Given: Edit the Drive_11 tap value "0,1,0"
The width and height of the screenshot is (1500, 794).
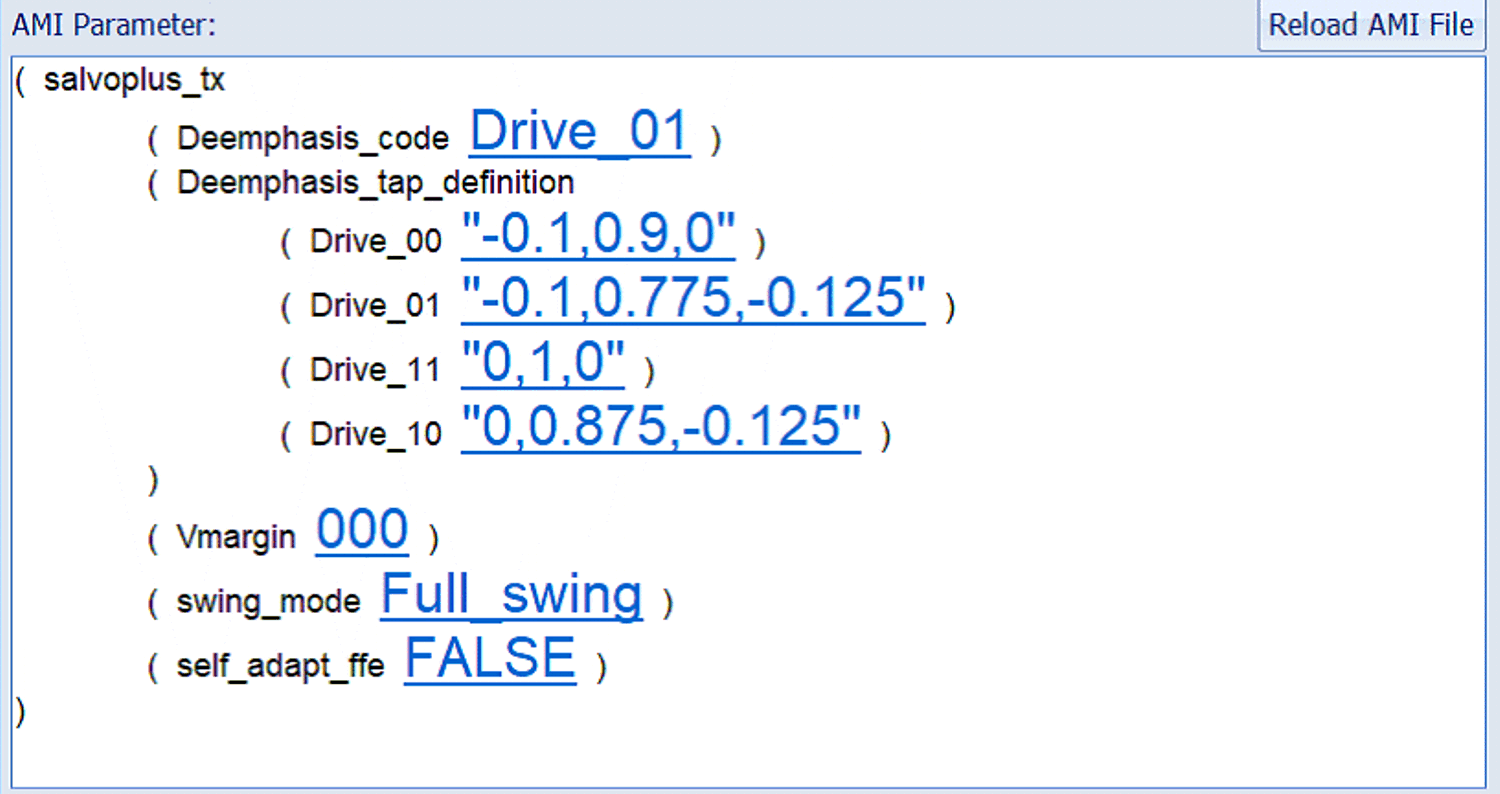Looking at the screenshot, I should [543, 363].
